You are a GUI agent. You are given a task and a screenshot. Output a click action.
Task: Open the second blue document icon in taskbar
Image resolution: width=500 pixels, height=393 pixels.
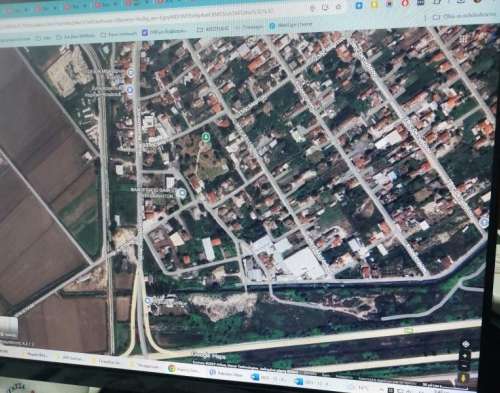[299, 381]
